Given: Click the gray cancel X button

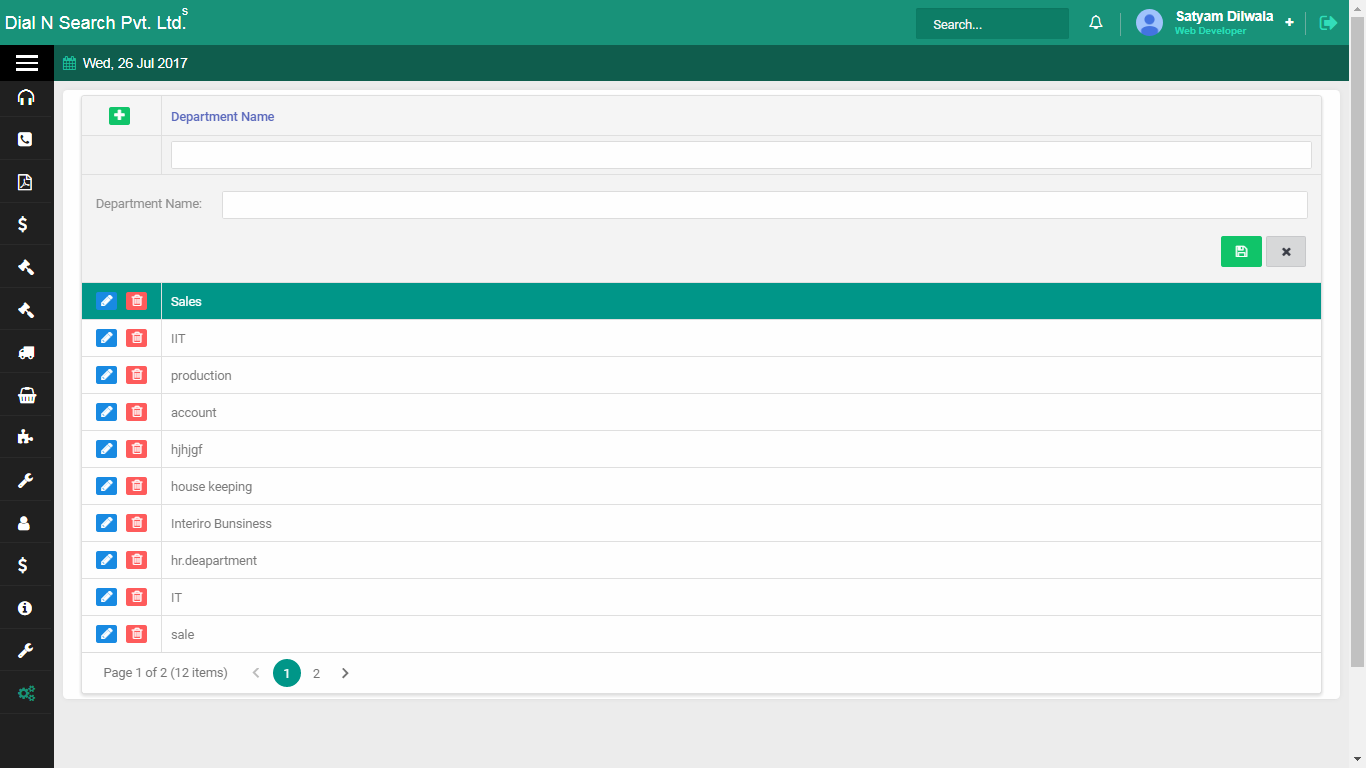Looking at the screenshot, I should [x=1286, y=252].
